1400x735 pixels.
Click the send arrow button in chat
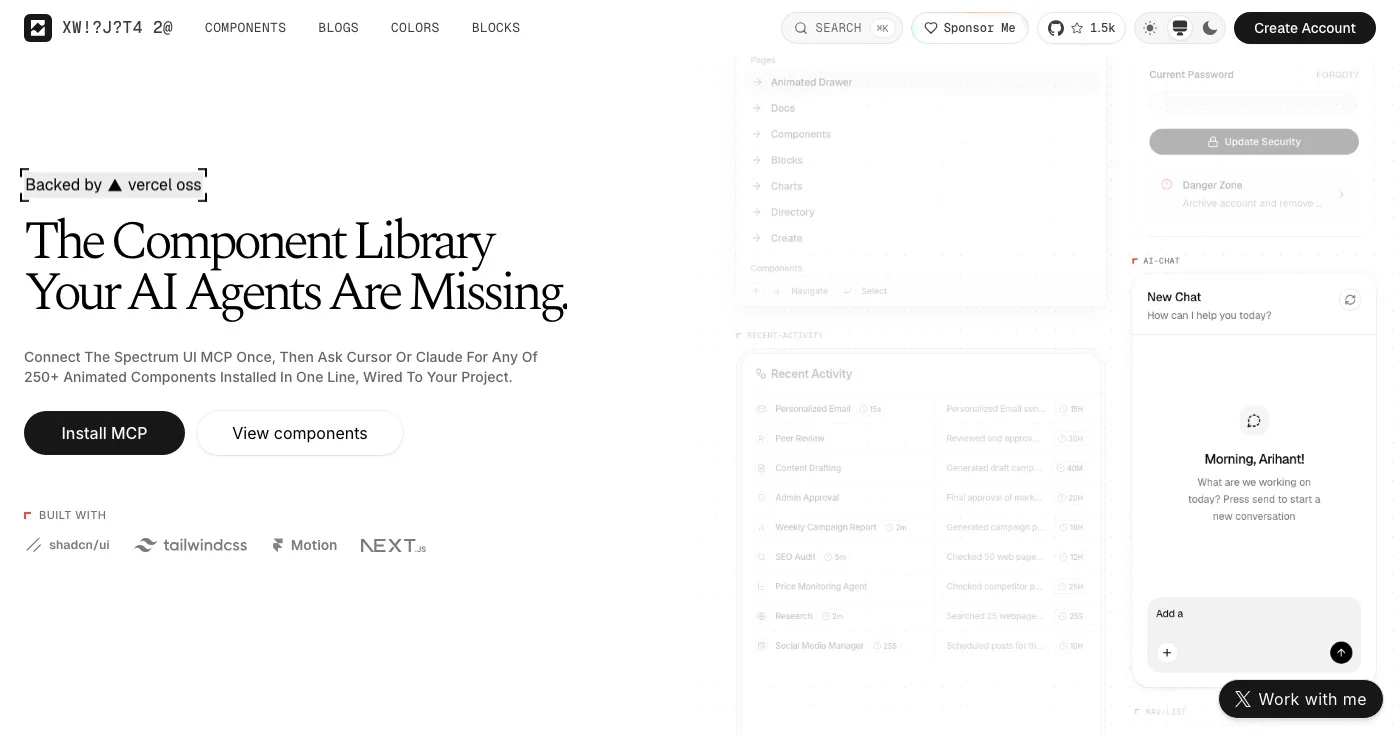tap(1341, 652)
